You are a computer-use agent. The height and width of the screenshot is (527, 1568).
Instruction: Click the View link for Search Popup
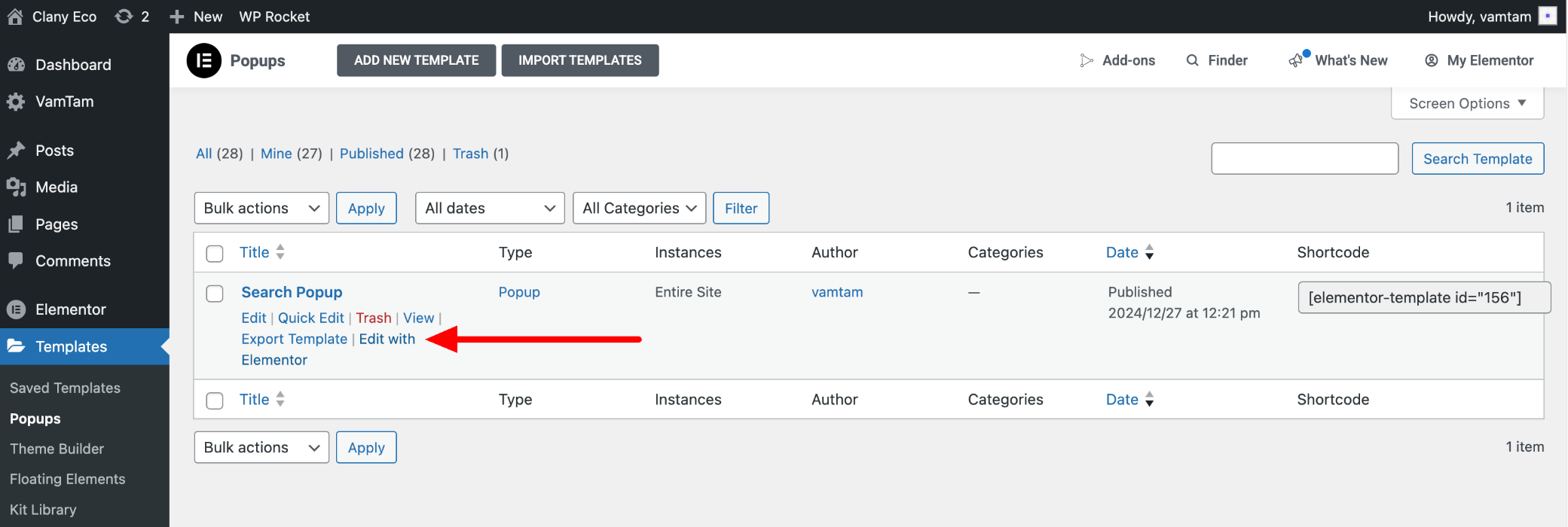[x=419, y=318]
